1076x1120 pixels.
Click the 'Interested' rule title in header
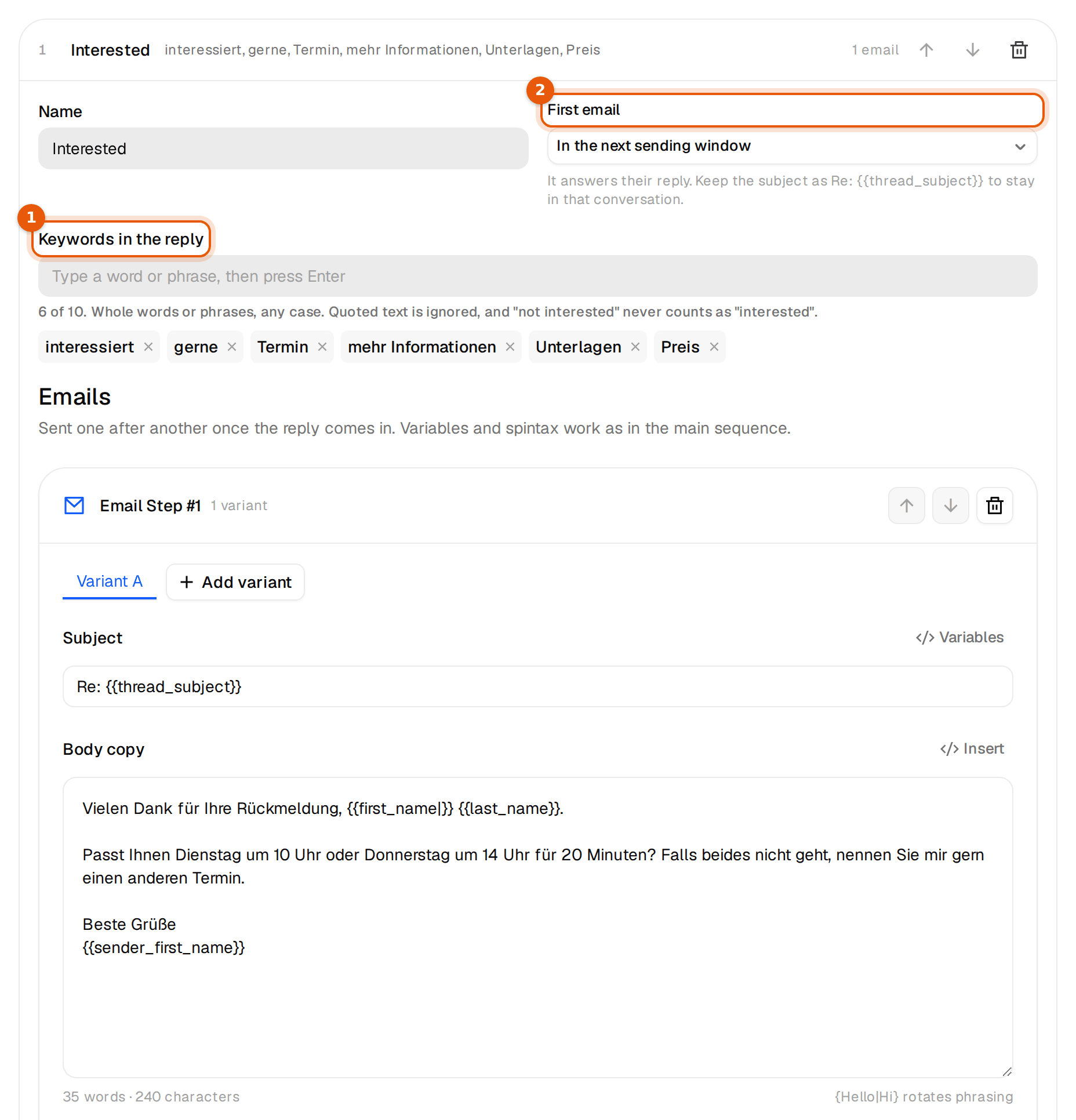110,50
